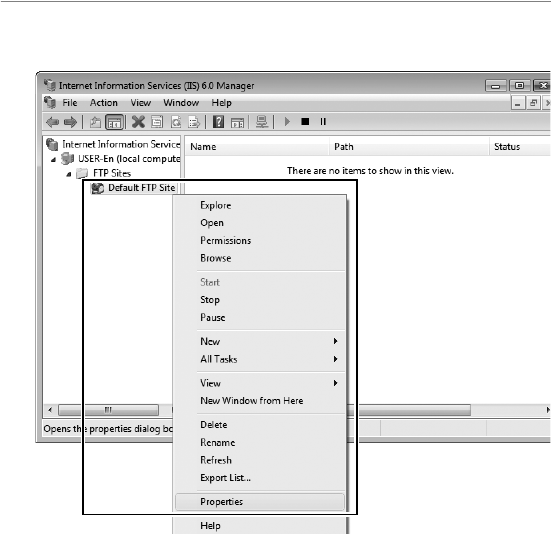
Task: Collapse the USER-En tree node arrow
Action: (53, 159)
